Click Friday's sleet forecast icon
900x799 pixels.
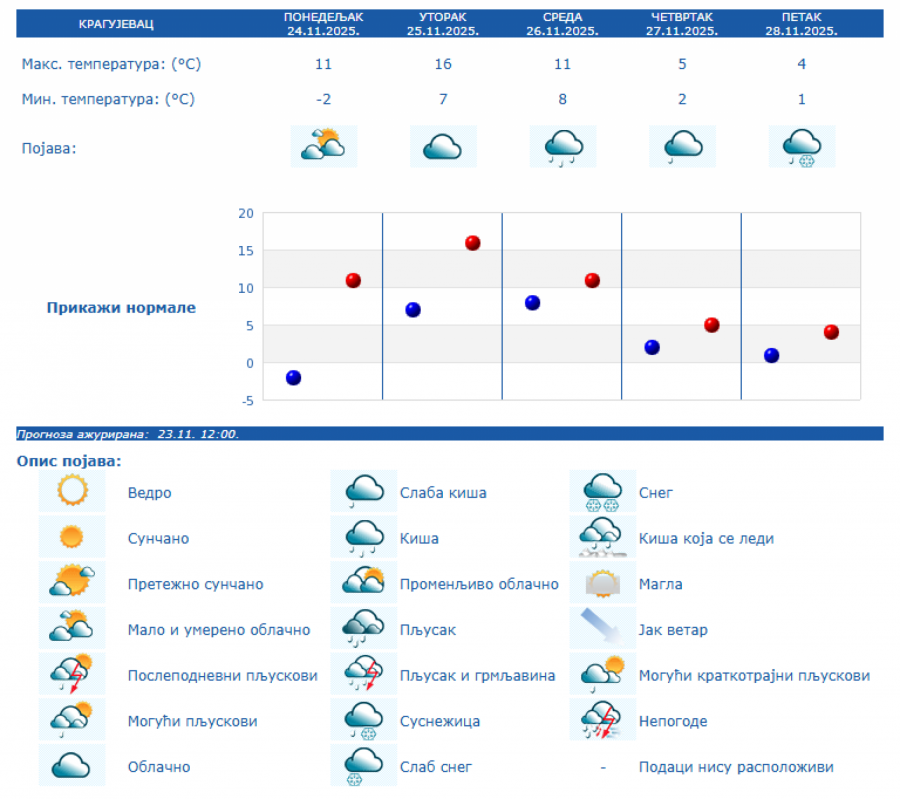(801, 146)
